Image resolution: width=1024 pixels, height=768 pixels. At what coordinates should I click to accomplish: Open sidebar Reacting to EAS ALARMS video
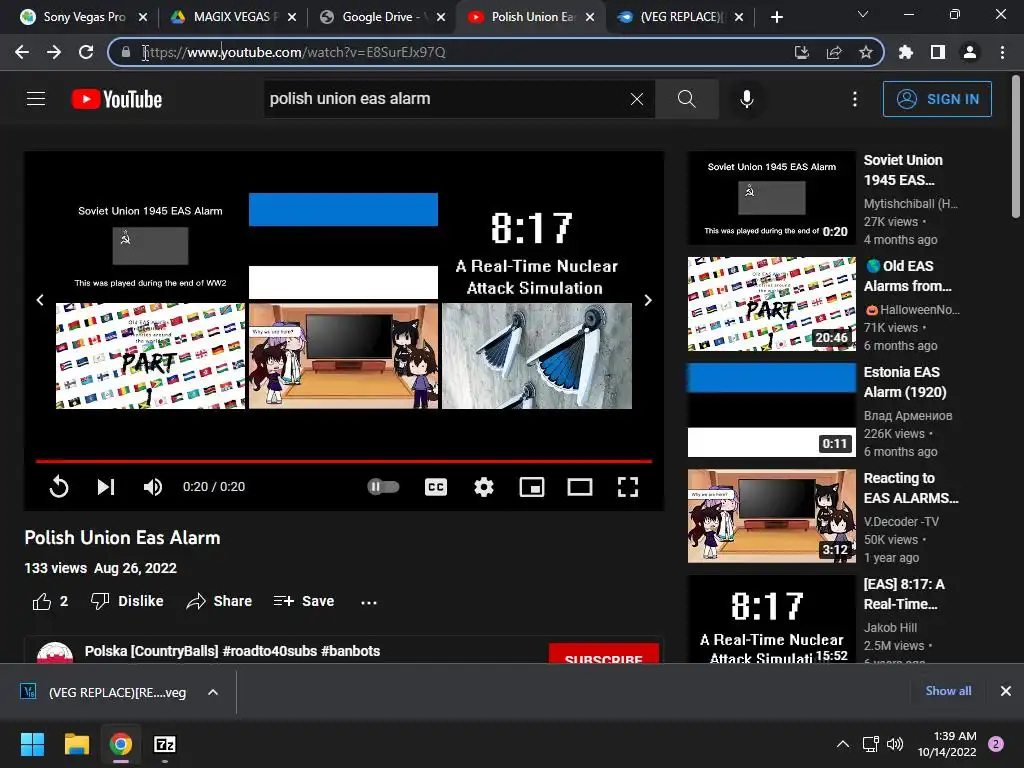pos(771,516)
